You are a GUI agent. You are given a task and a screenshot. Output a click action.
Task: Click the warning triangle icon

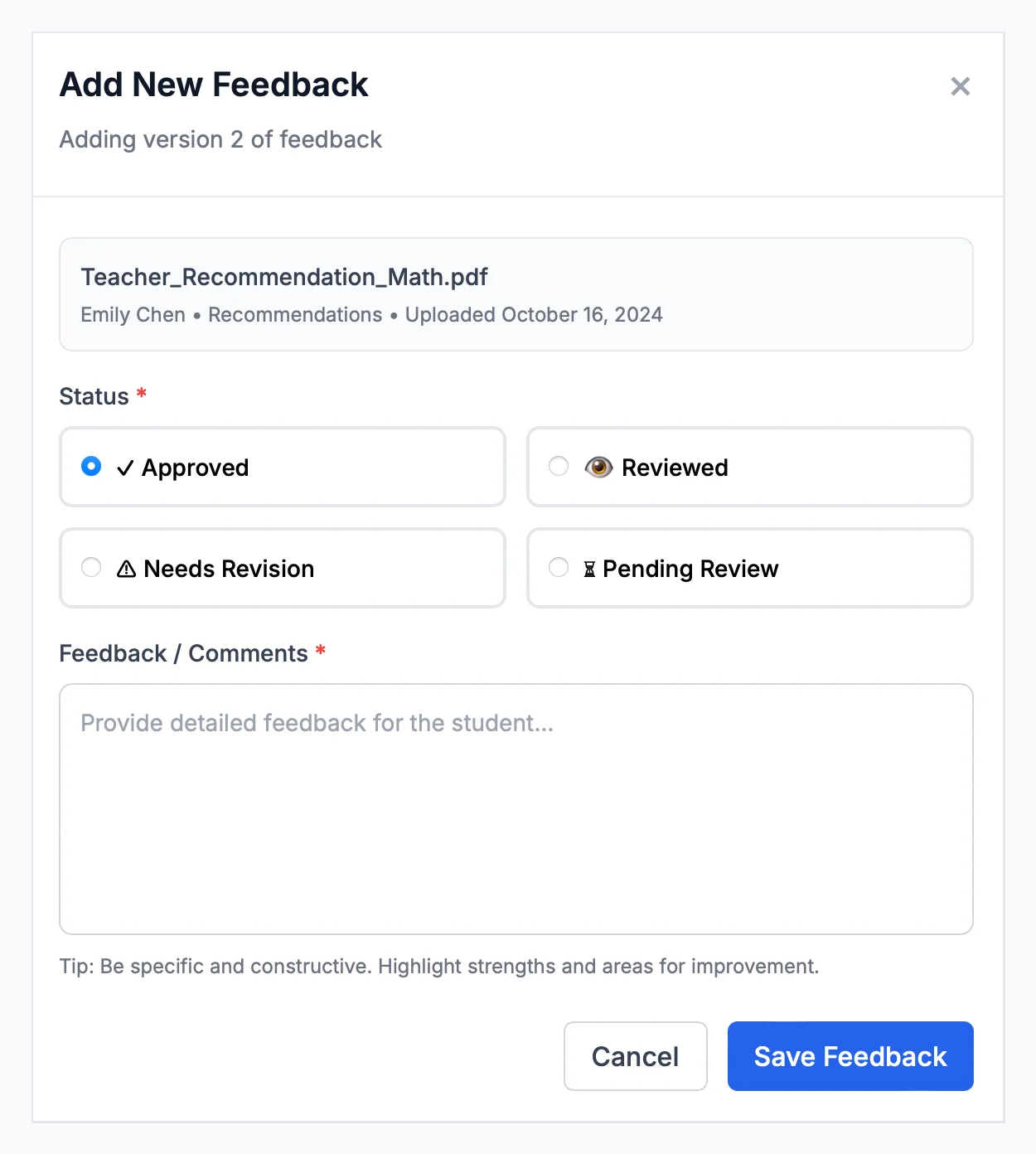point(126,569)
